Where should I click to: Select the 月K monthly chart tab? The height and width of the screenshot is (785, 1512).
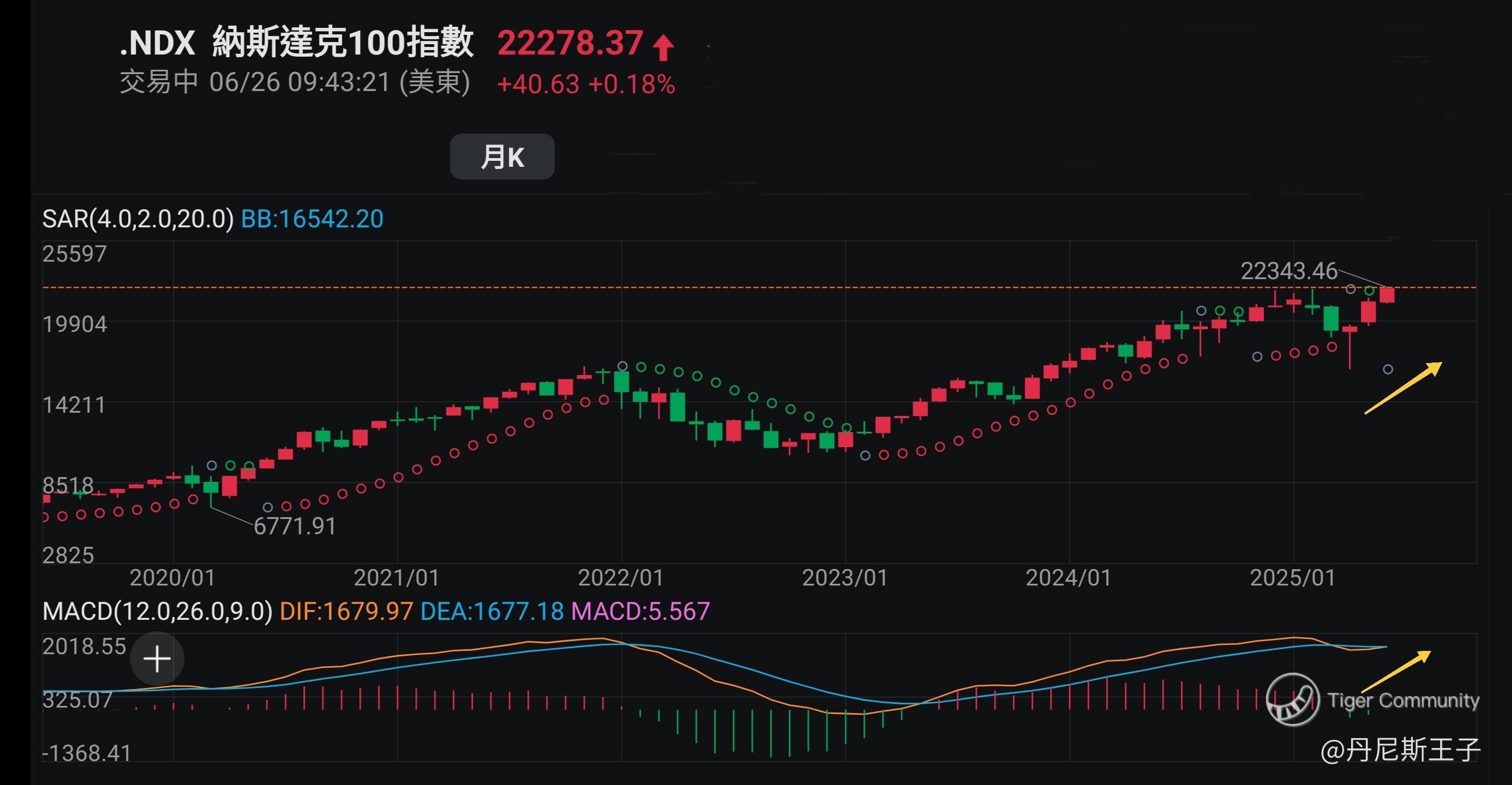[502, 156]
